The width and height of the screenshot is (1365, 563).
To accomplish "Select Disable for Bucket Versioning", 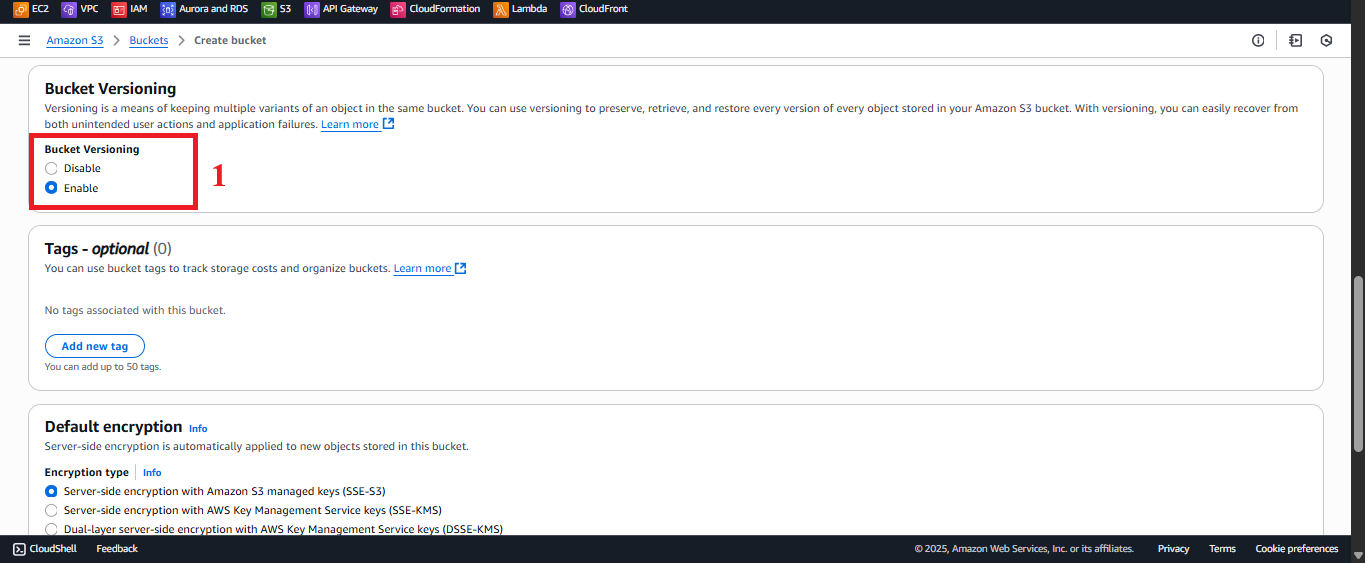I will pos(51,169).
